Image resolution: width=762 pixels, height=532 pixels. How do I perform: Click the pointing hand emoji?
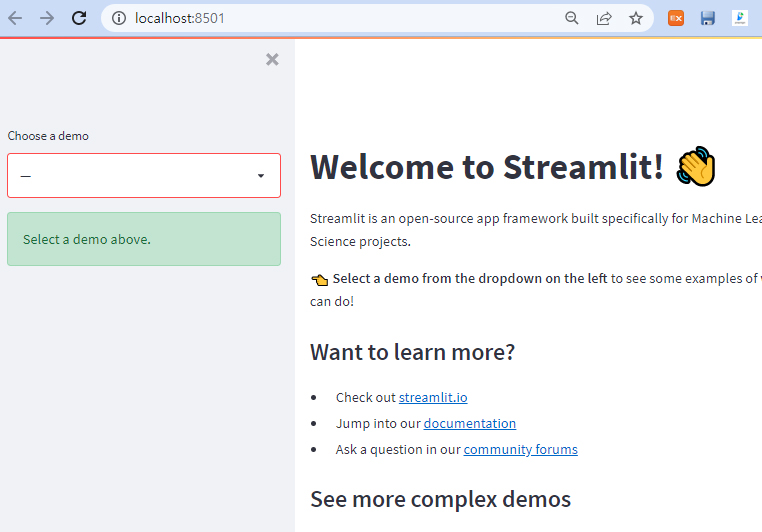pos(319,279)
